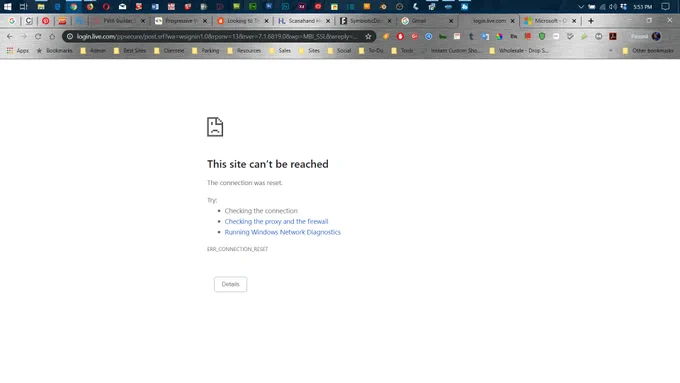Open Adobe XD from the taskbar
Viewport: 680px width, 383px height.
pos(301,7)
